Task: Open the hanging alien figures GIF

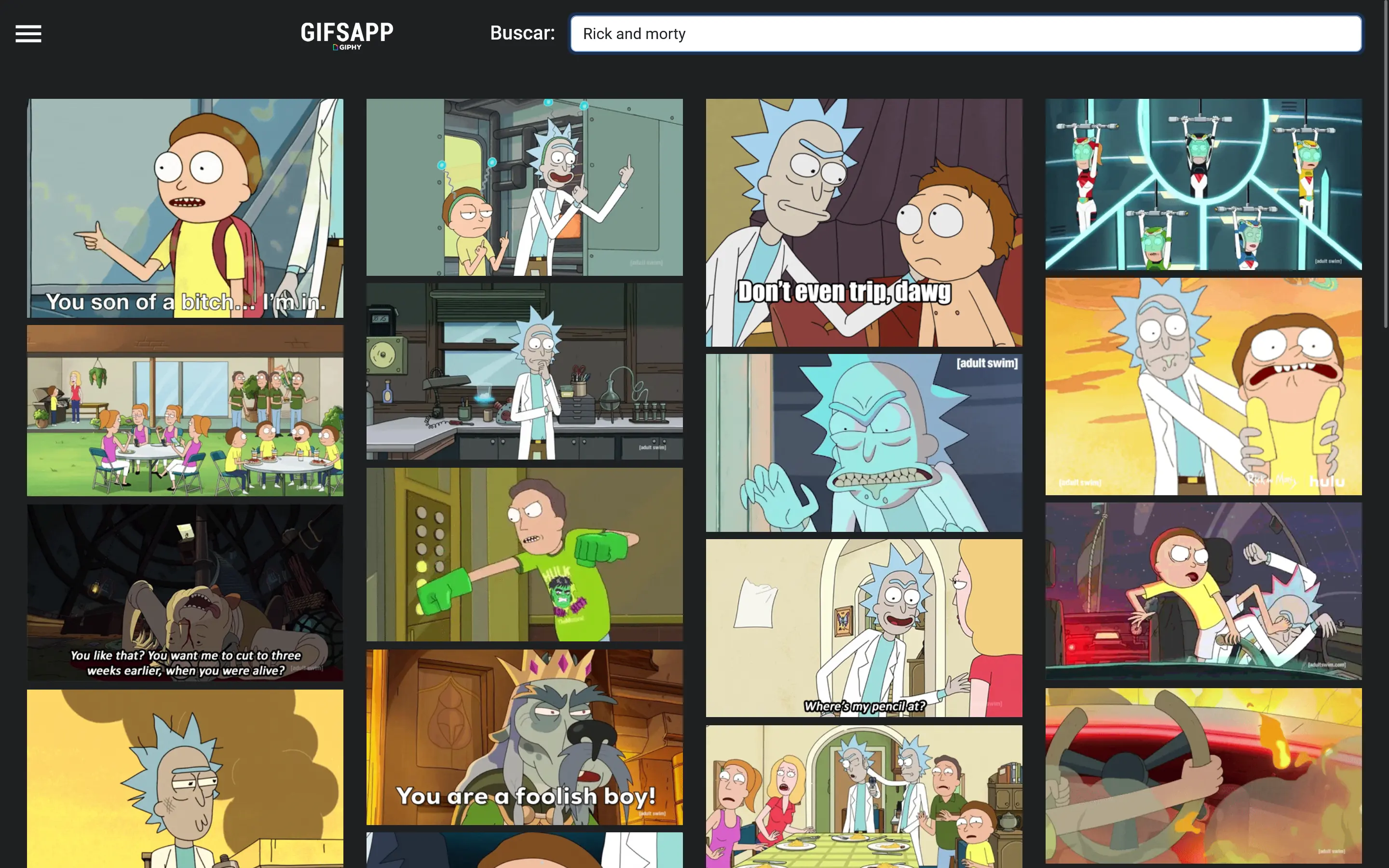Action: (1203, 184)
